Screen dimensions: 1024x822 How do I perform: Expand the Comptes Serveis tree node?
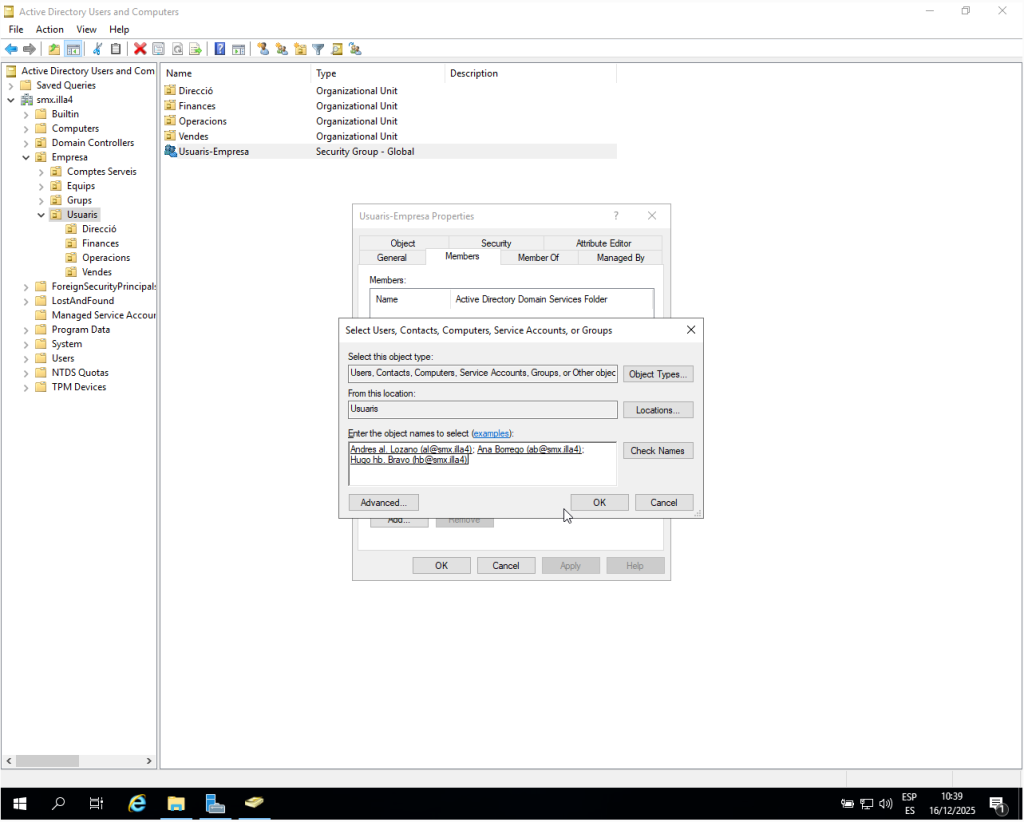pyautogui.click(x=41, y=172)
